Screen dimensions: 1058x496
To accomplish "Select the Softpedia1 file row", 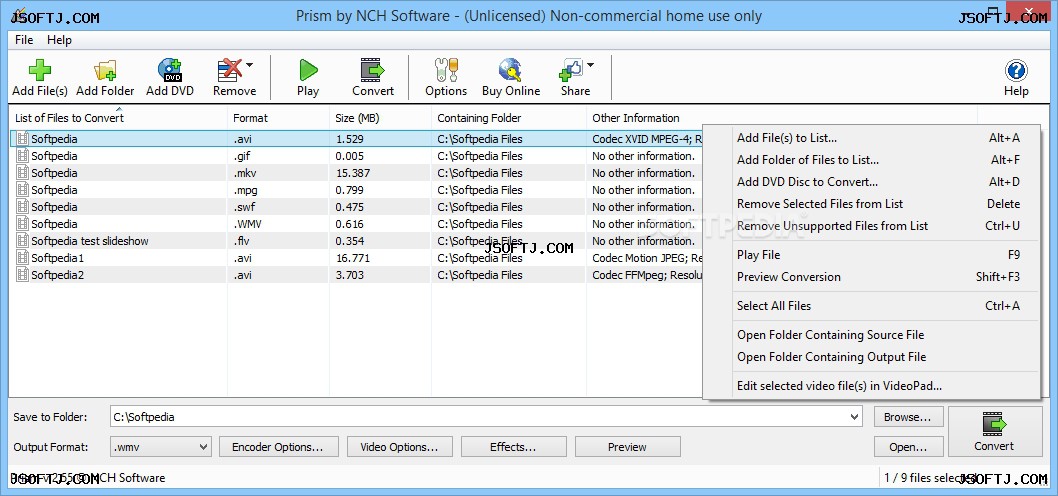I will coord(356,258).
